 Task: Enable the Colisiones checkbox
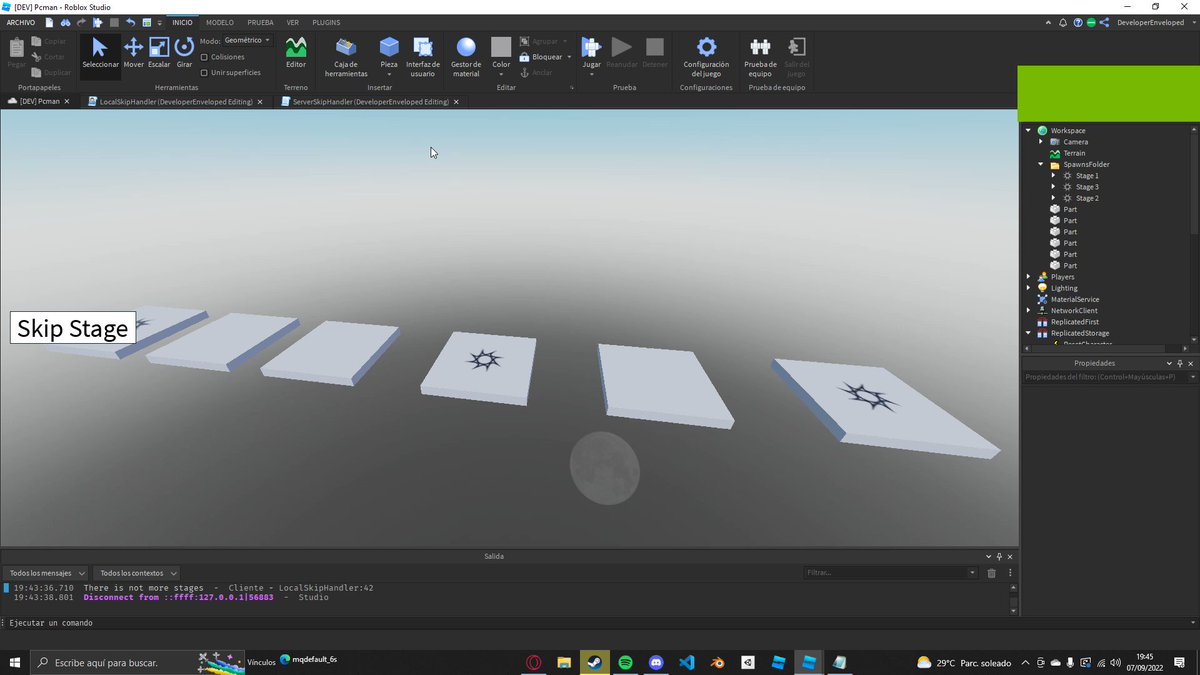tap(205, 57)
